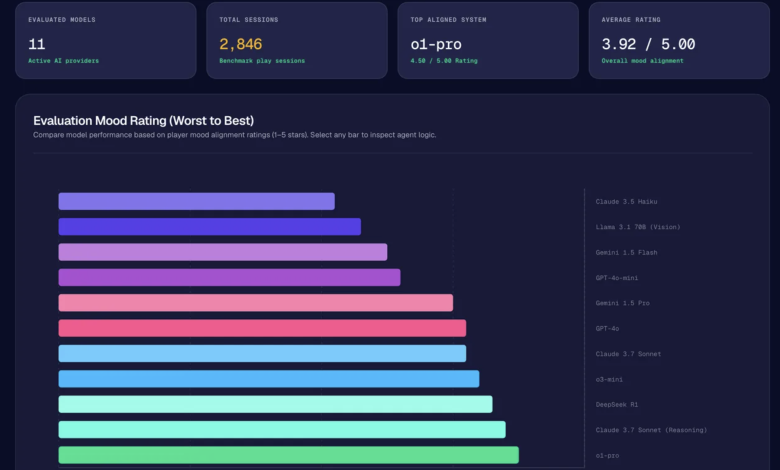Click the '2,846' sessions value
Viewport: 780px width, 470px height.
241,44
